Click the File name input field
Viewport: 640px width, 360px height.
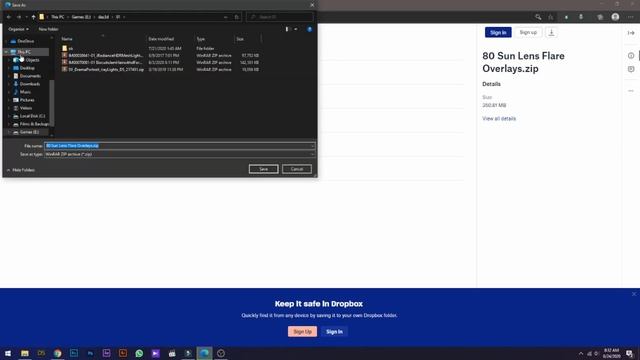[x=180, y=146]
